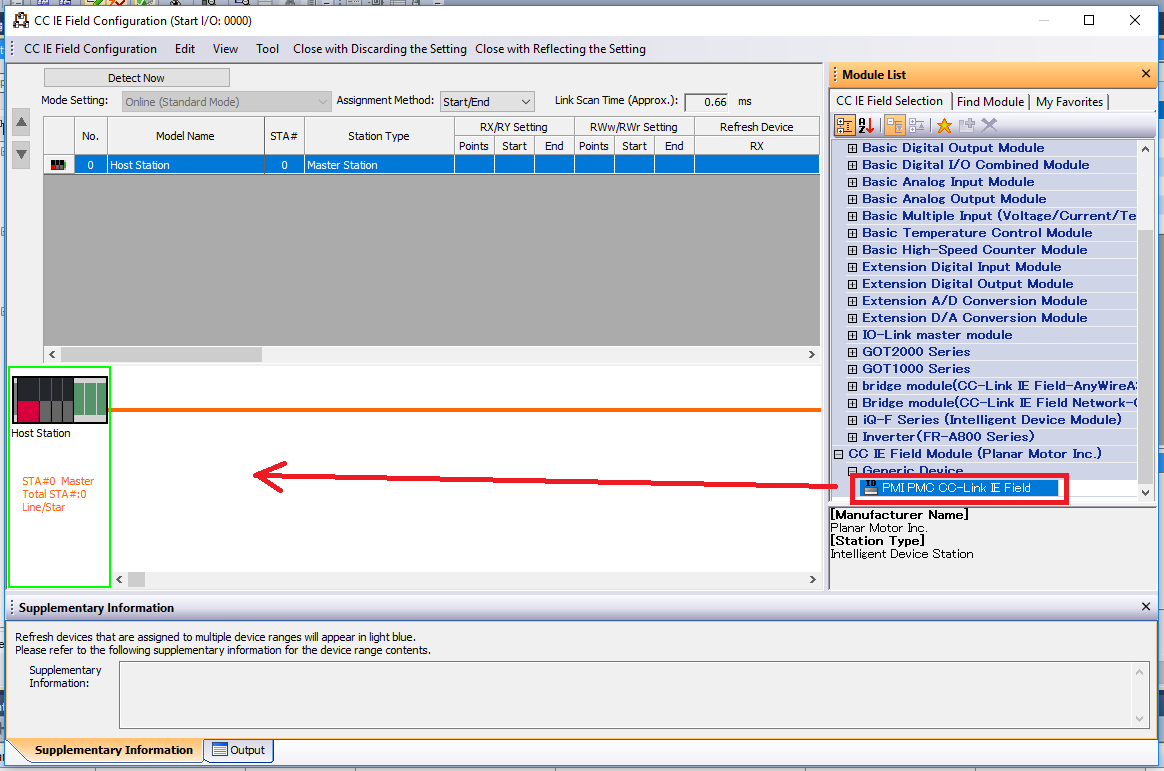
Task: Expand the GOT2000 Series category
Action: click(x=853, y=352)
